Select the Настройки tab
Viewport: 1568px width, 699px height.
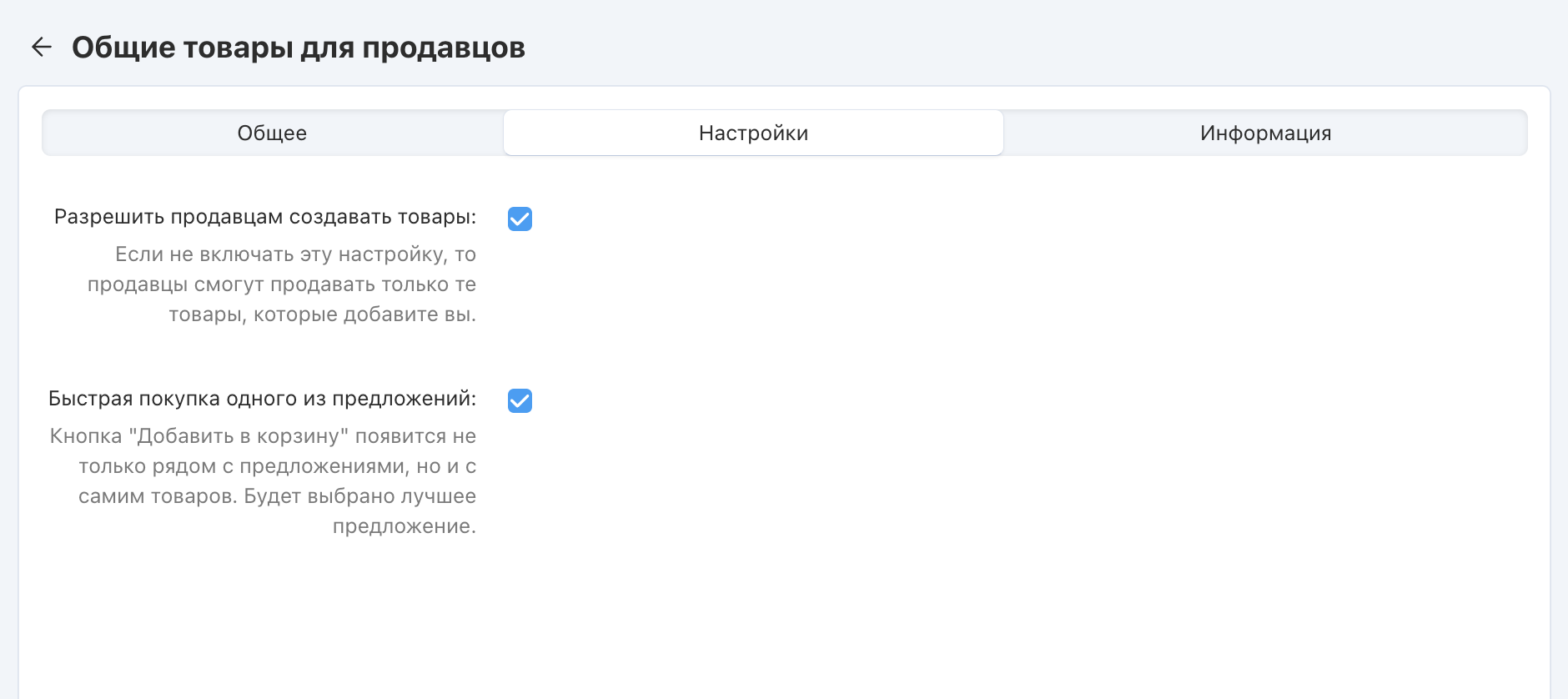[753, 133]
